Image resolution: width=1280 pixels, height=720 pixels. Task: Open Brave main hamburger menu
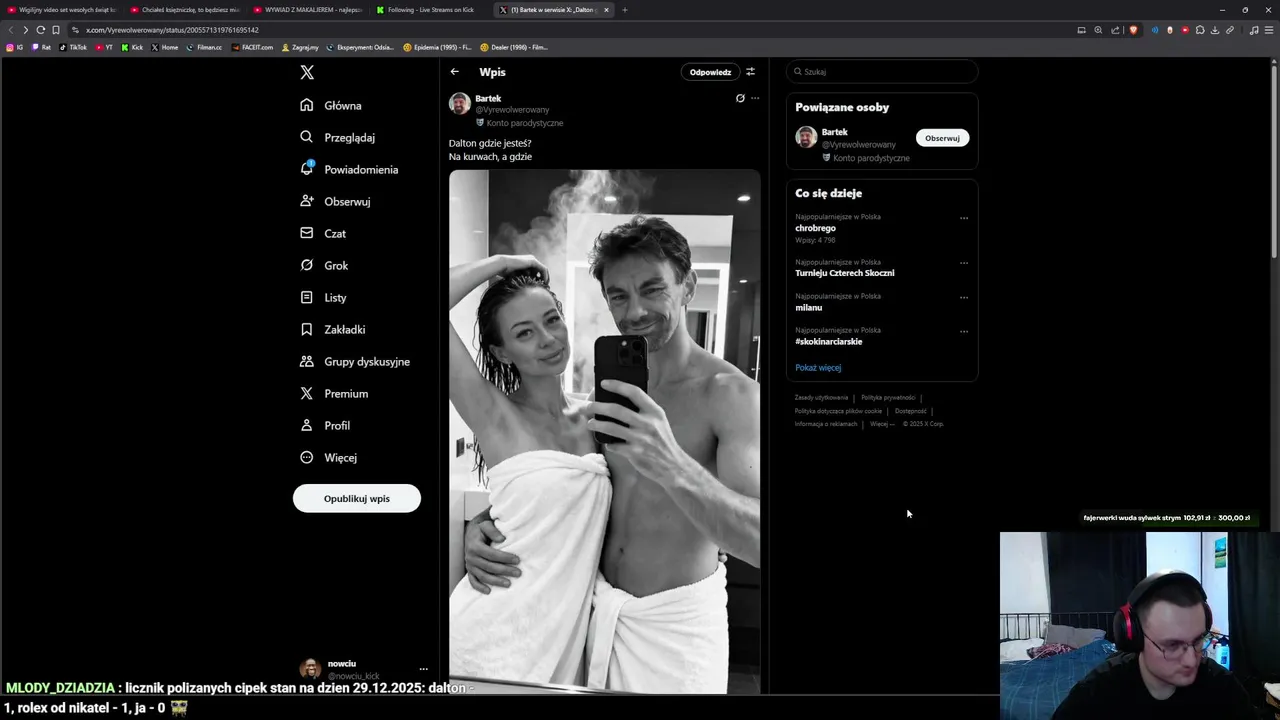pyautogui.click(x=1270, y=30)
